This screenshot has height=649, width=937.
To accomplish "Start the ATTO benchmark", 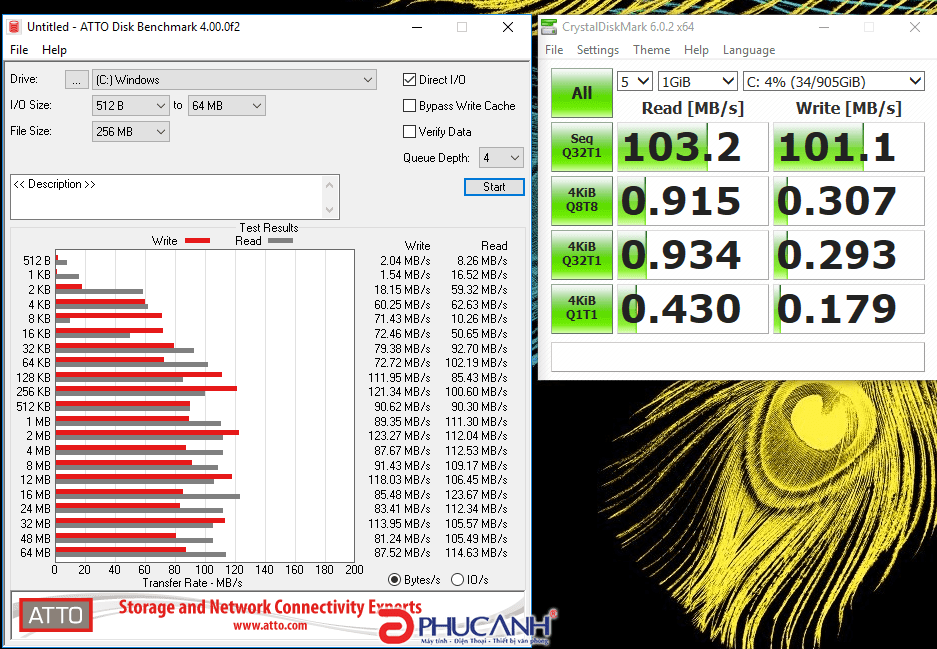I will 494,187.
